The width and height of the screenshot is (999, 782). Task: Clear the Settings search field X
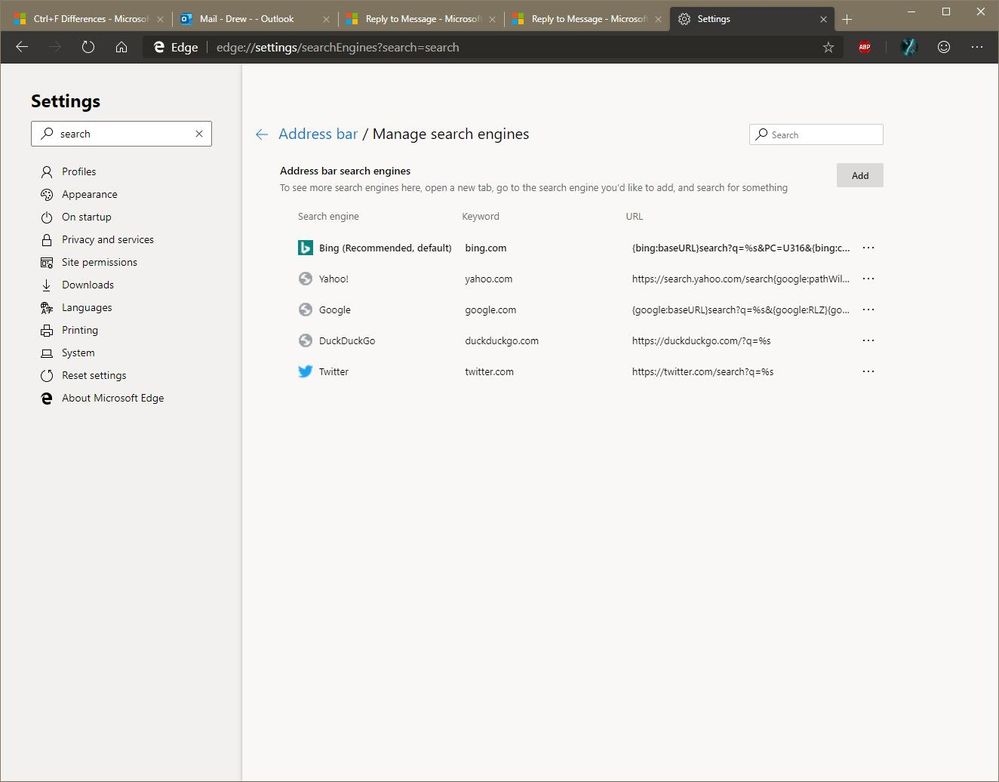[x=199, y=134]
